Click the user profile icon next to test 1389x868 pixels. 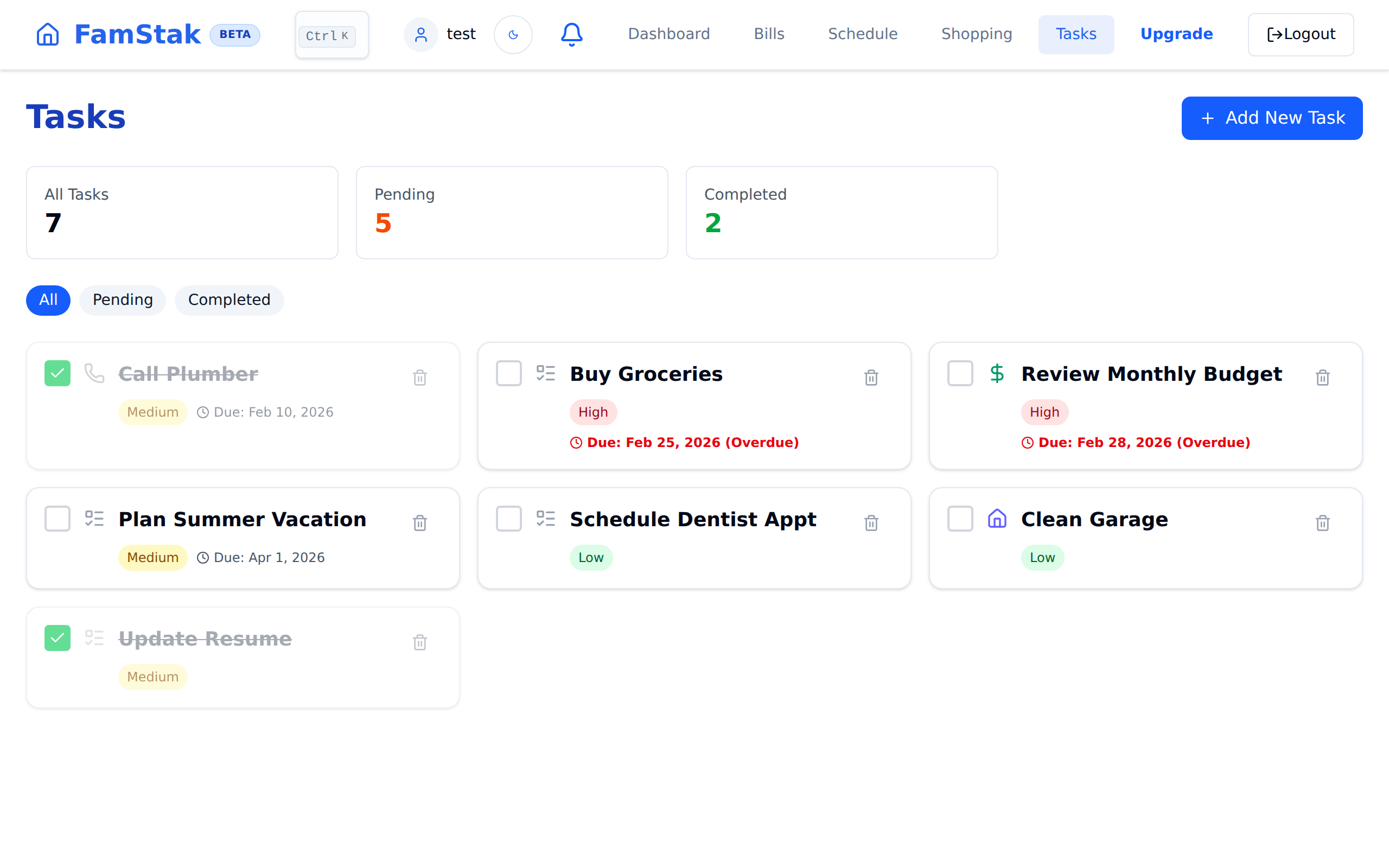(420, 34)
